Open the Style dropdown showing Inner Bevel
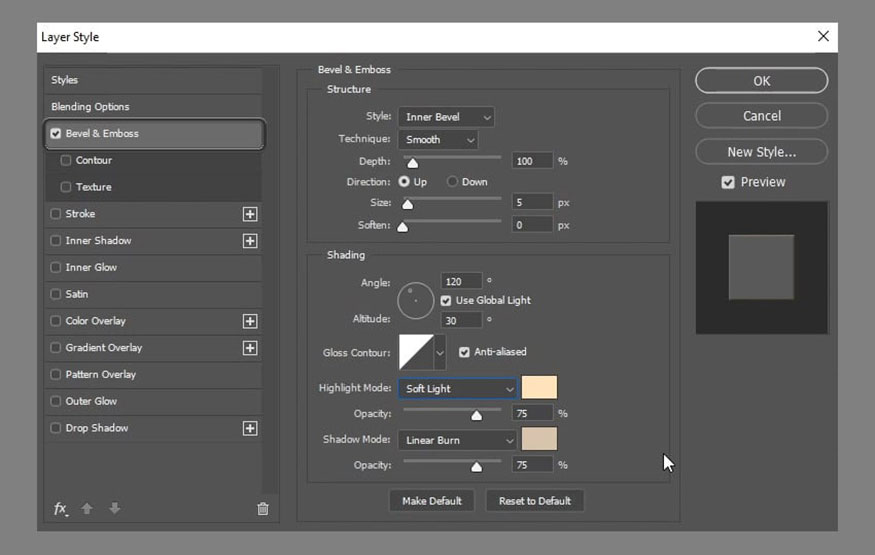This screenshot has width=875, height=555. [x=446, y=117]
